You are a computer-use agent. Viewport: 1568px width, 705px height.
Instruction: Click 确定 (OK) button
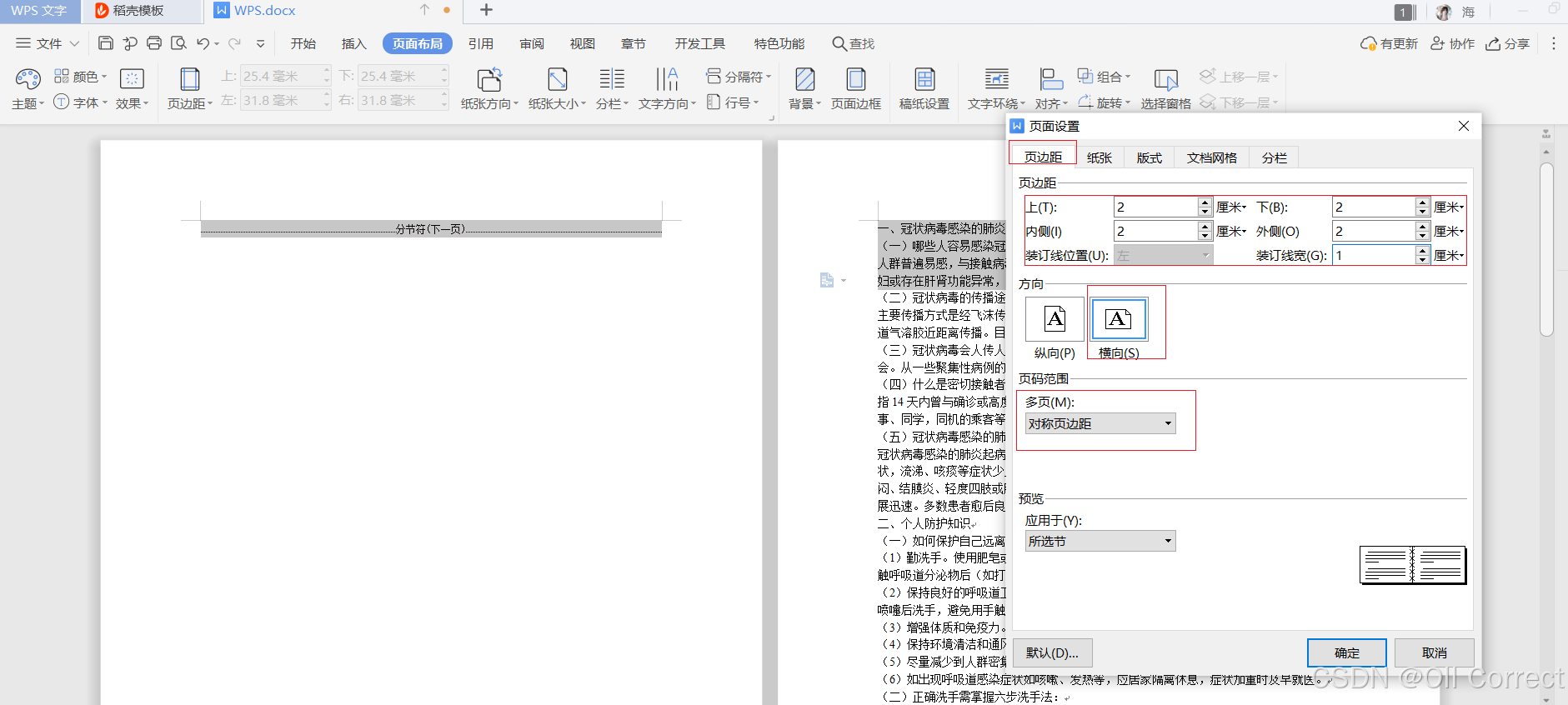click(1346, 652)
